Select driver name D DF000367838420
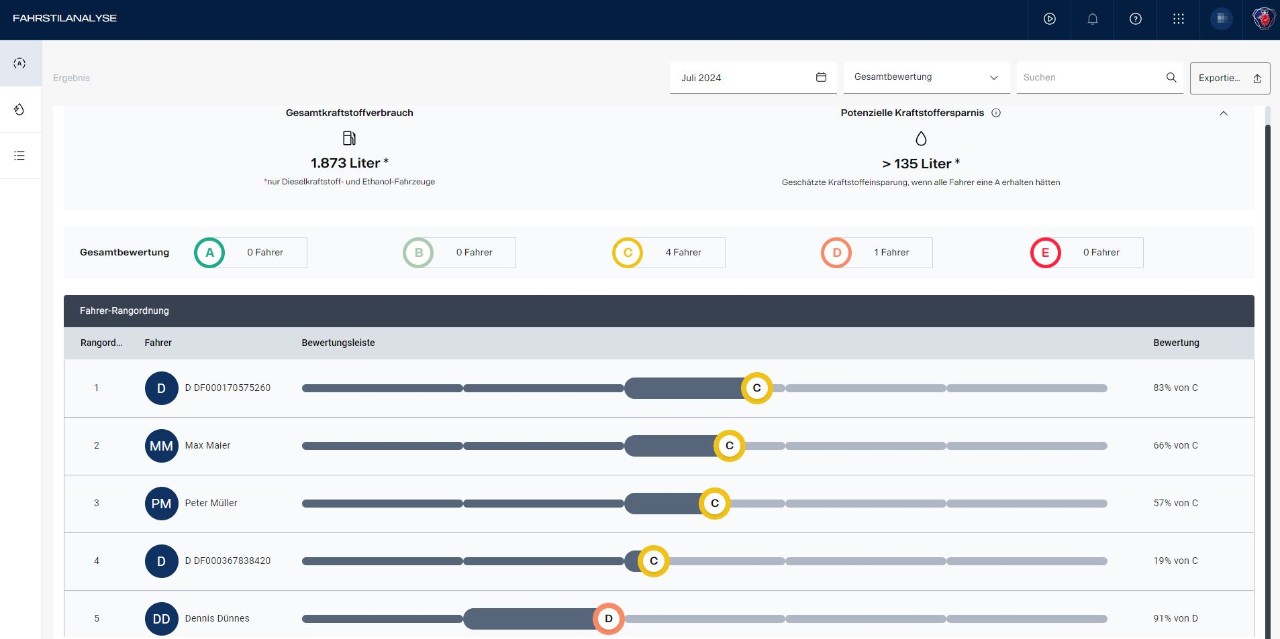 228,561
